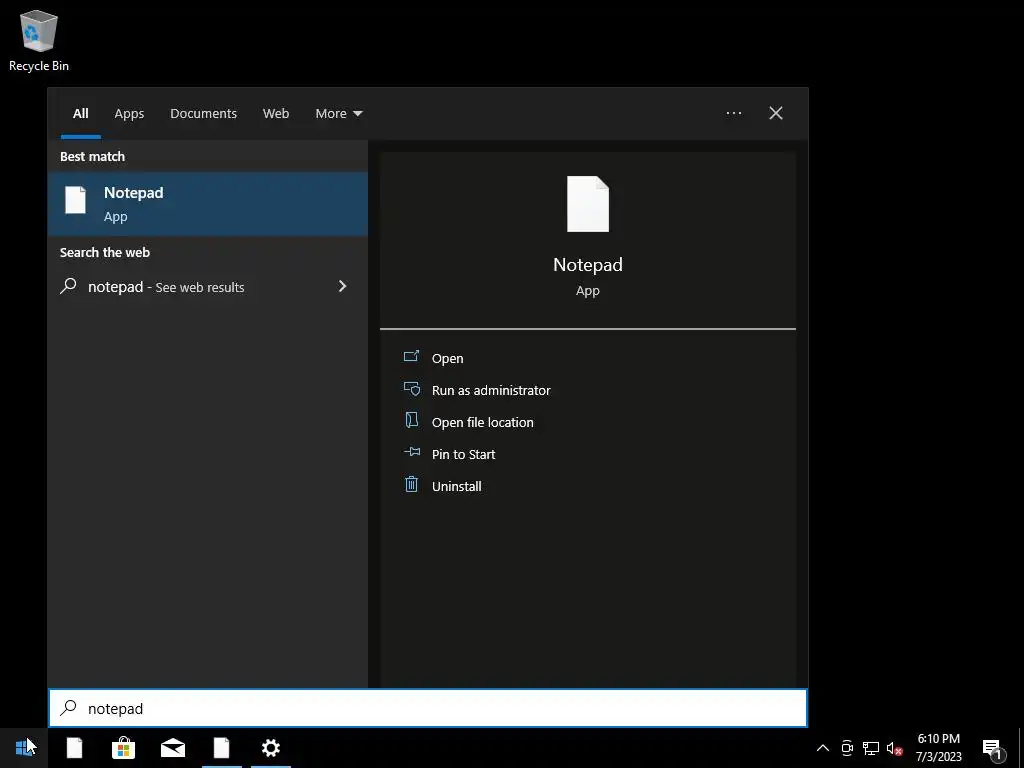Close the search panel with X

click(776, 113)
